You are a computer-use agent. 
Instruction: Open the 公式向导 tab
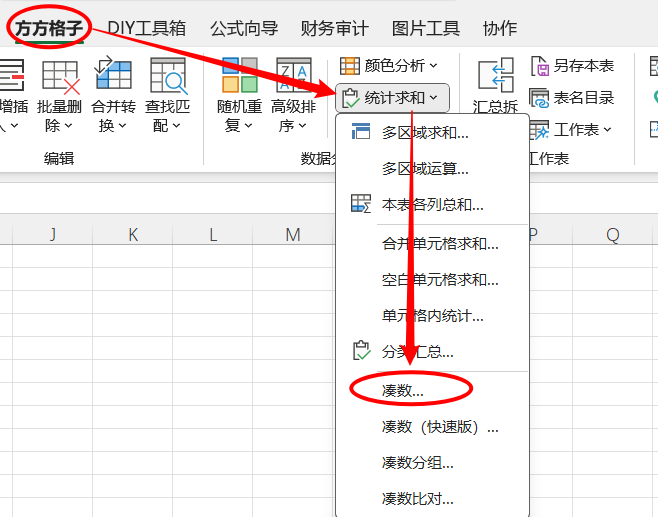pos(244,28)
